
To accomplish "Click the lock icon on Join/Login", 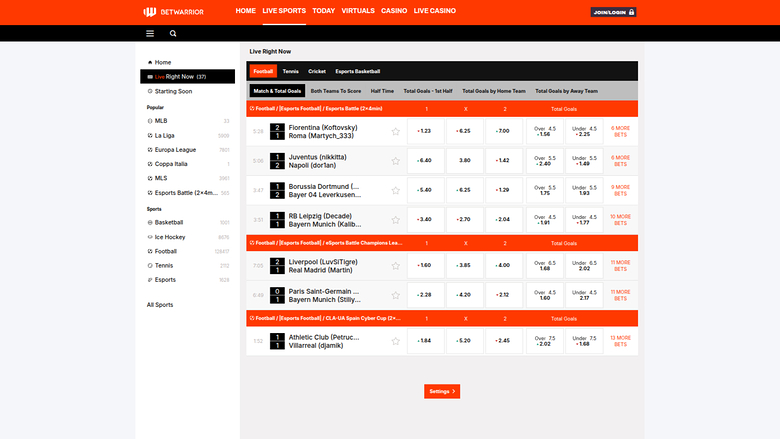I will 631,12.
